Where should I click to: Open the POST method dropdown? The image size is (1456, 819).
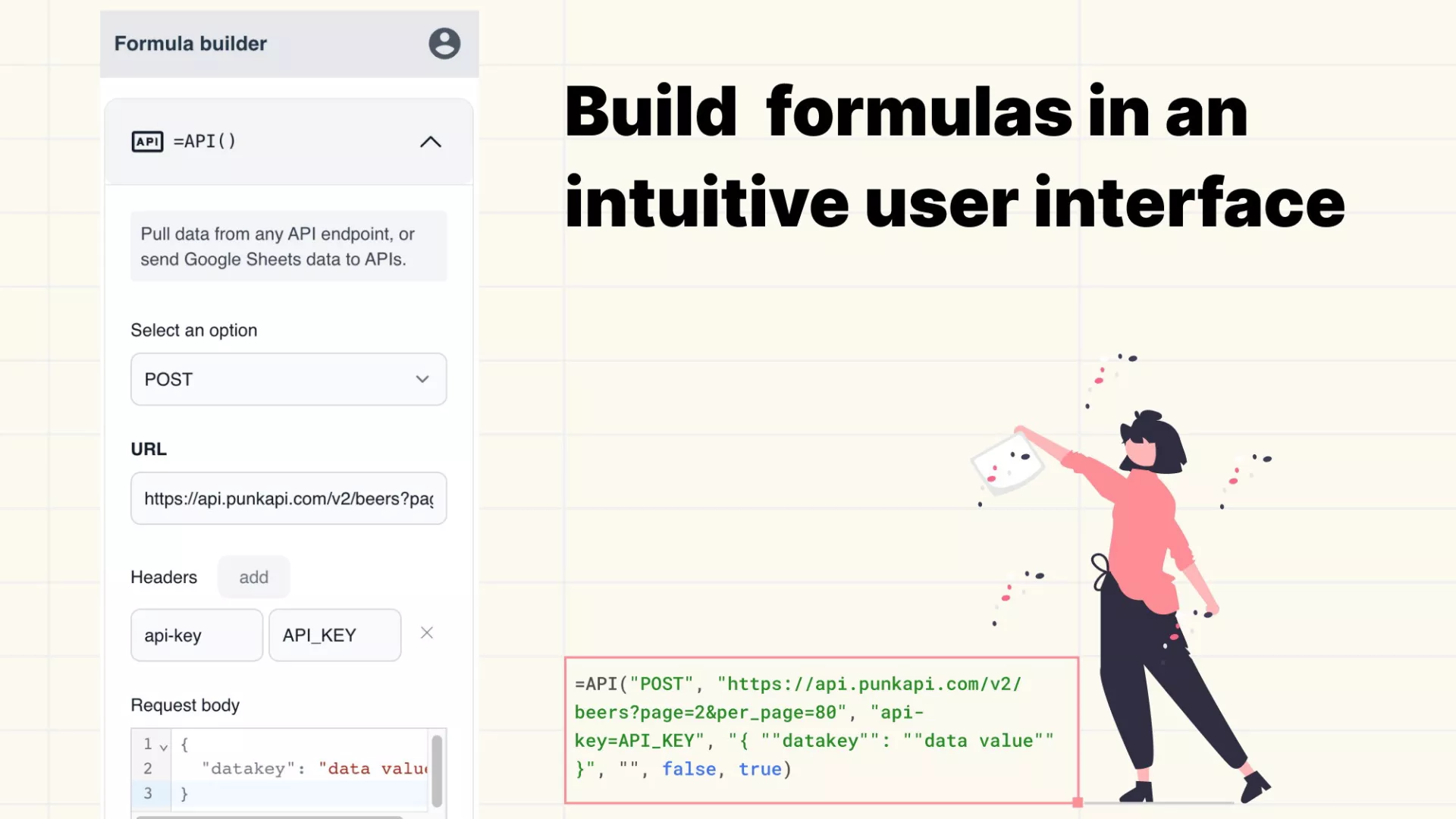(x=288, y=379)
